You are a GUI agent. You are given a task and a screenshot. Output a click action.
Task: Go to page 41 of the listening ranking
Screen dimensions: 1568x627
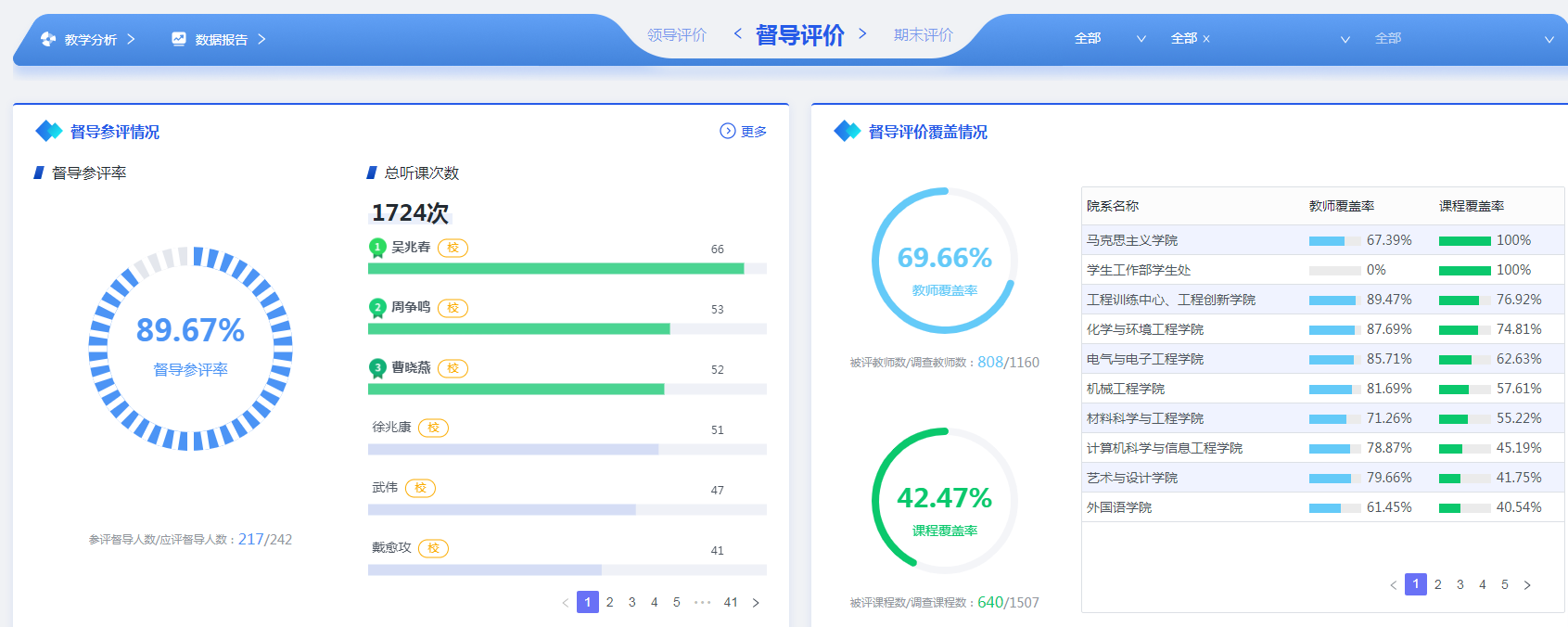(731, 602)
